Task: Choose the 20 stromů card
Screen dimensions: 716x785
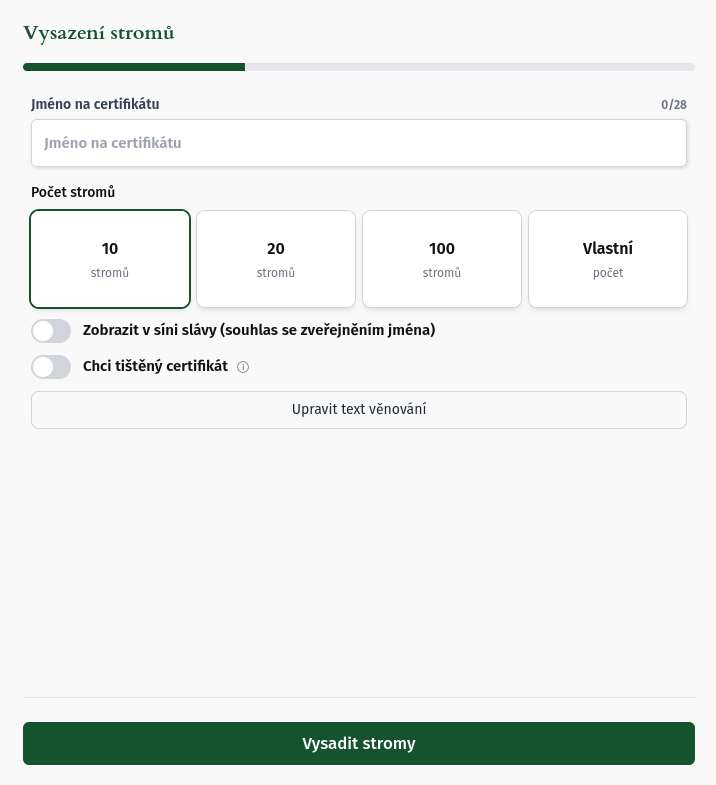Action: coord(276,259)
